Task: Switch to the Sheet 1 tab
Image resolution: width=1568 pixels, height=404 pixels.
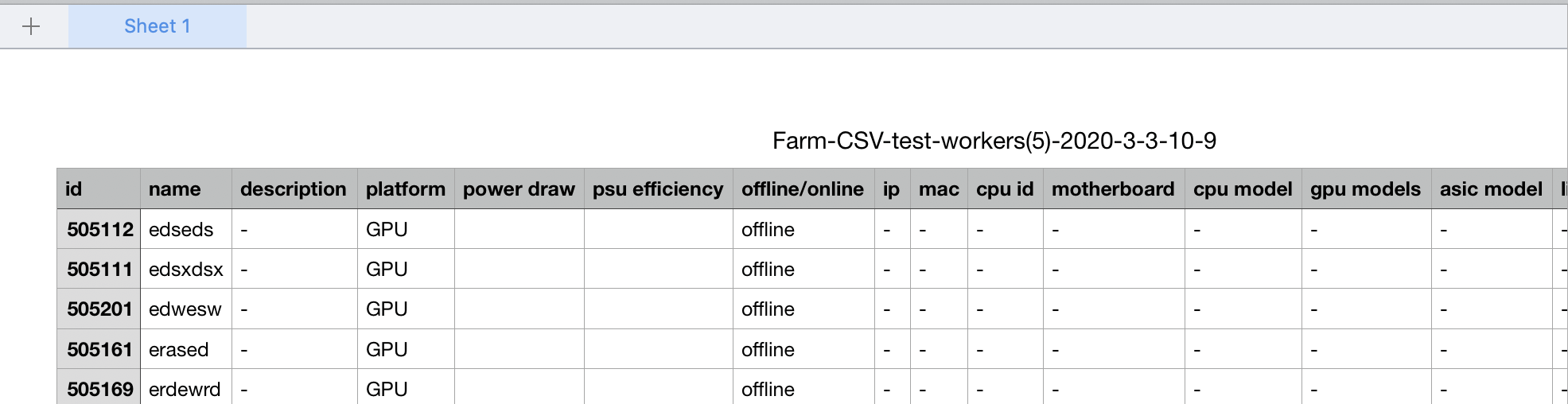Action: click(157, 26)
